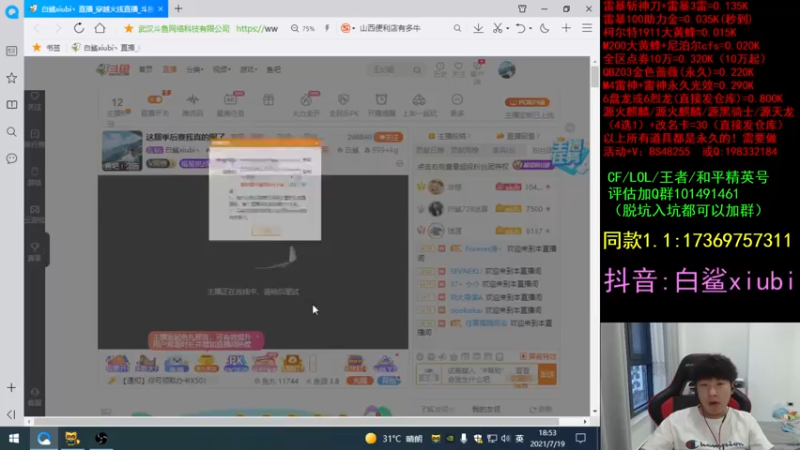Click the Douyu logo
This screenshot has height=450, width=800.
tap(113, 69)
